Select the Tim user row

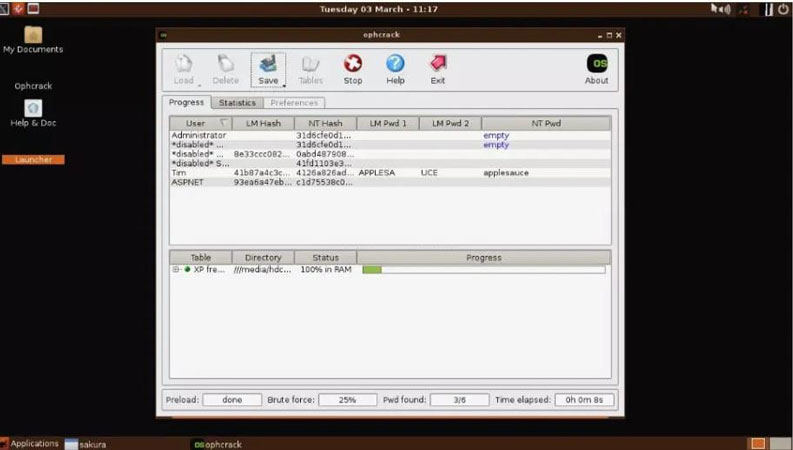click(390, 173)
